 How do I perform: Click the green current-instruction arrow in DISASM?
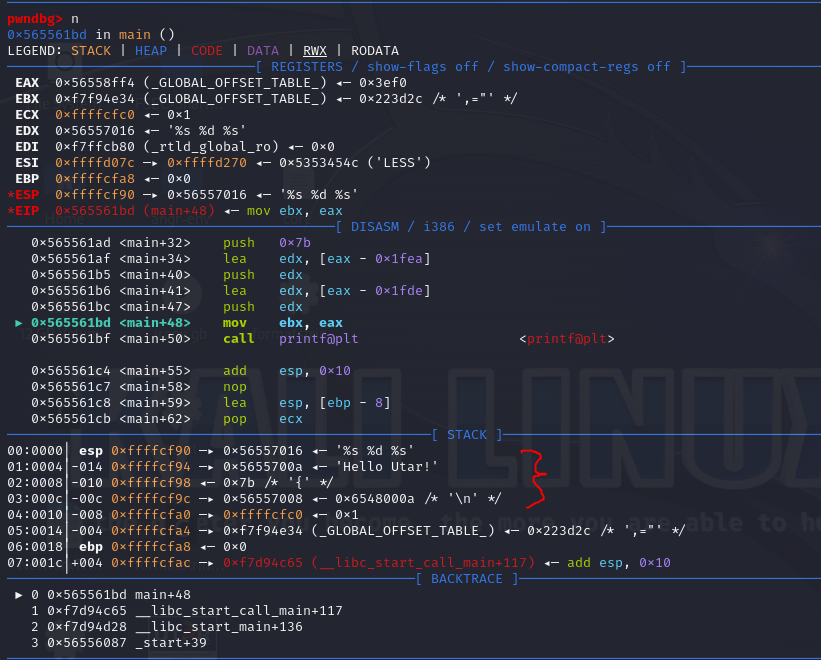(x=19, y=322)
